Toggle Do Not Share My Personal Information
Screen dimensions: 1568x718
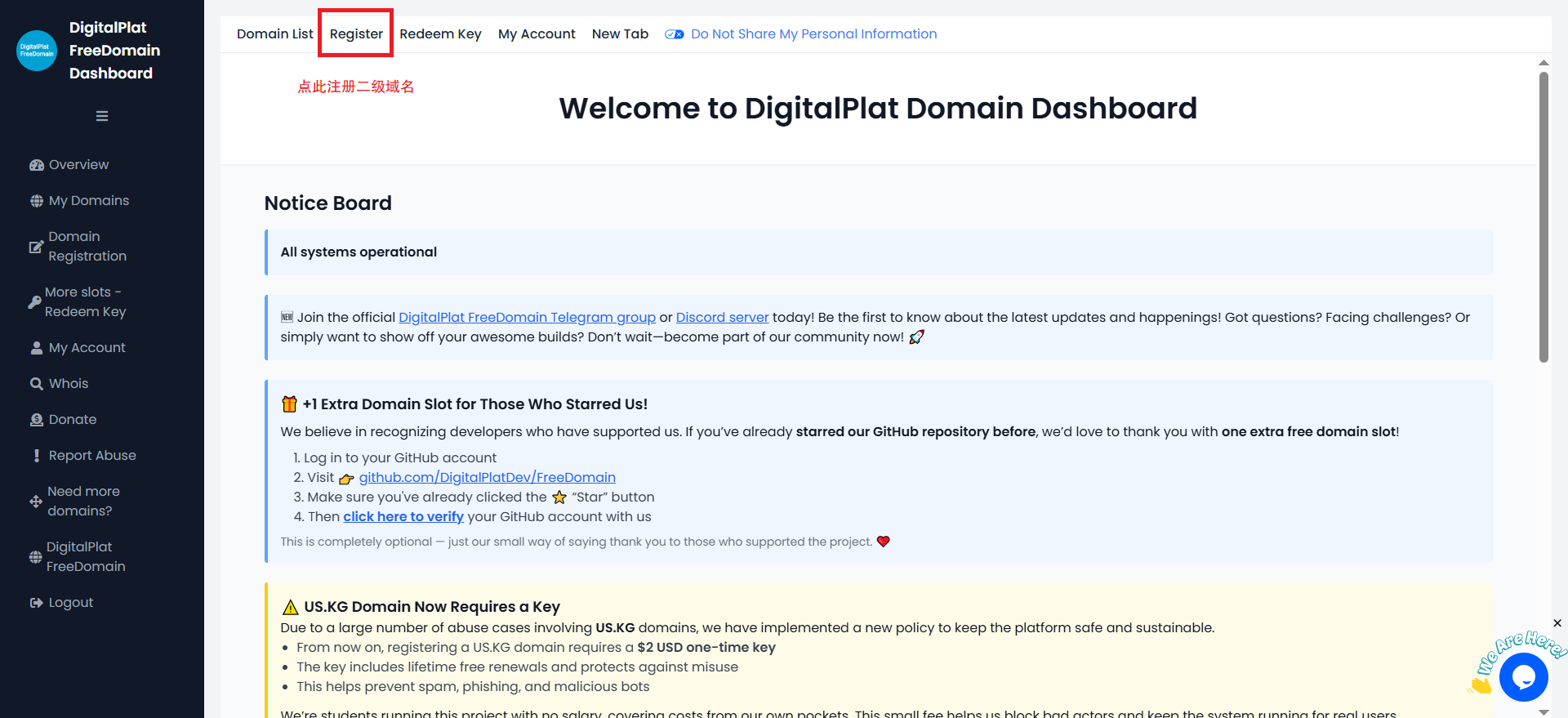(x=674, y=34)
